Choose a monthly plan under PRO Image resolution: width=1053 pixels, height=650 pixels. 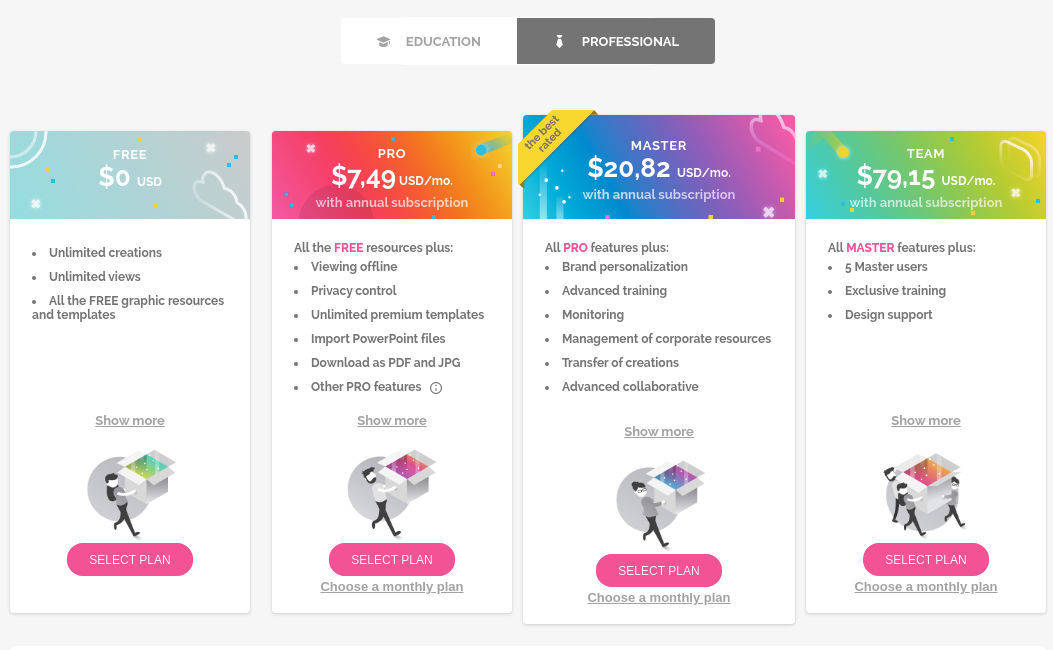pyautogui.click(x=391, y=586)
